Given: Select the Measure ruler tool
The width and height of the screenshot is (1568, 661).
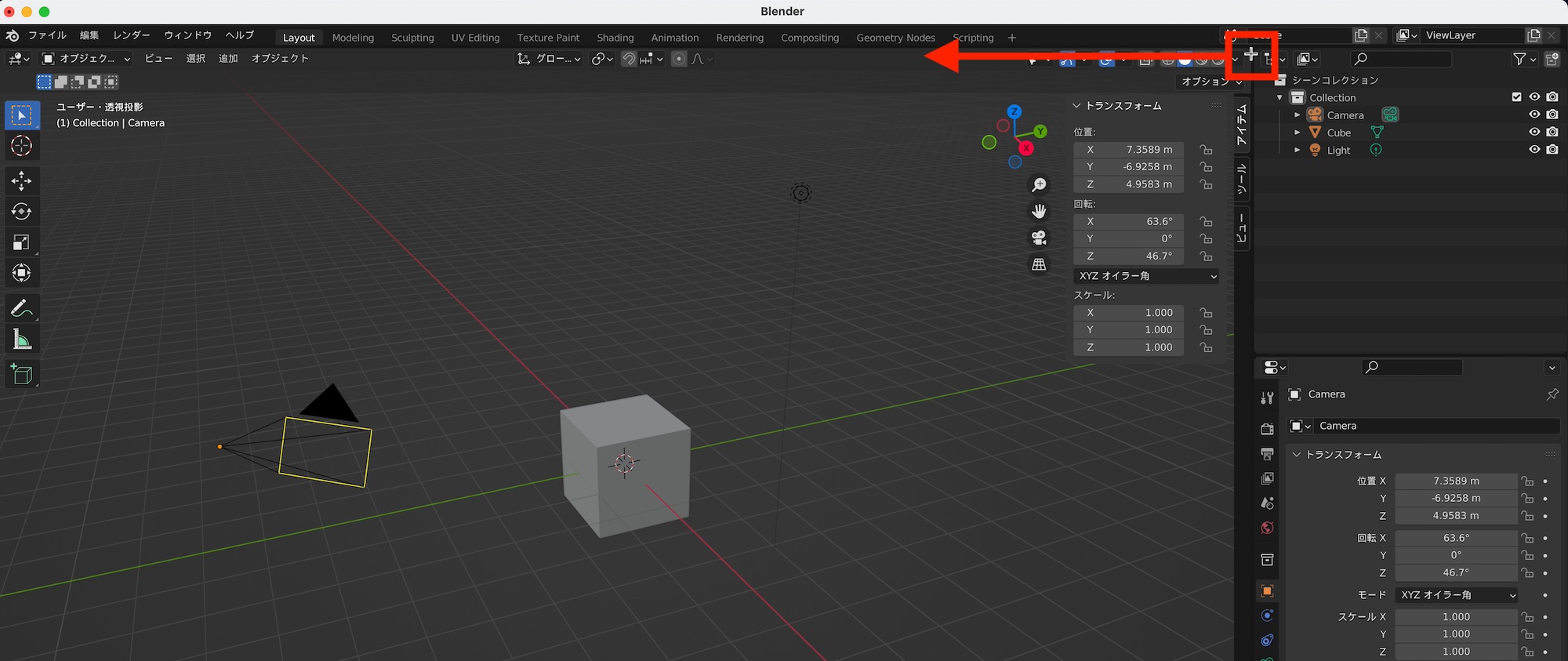Looking at the screenshot, I should 21,340.
